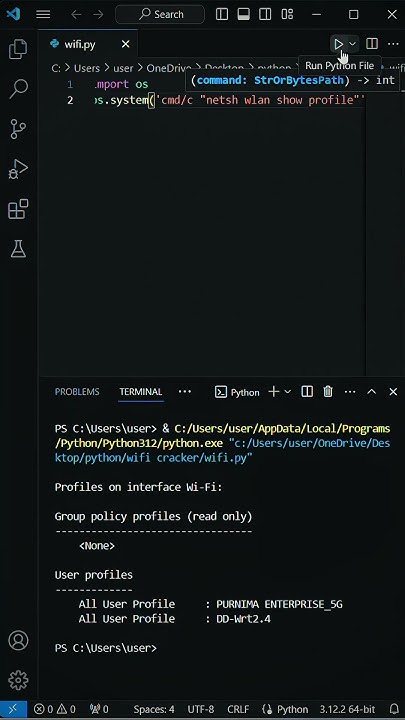This screenshot has width=405, height=720.
Task: Split the terminal
Action: pos(307,392)
